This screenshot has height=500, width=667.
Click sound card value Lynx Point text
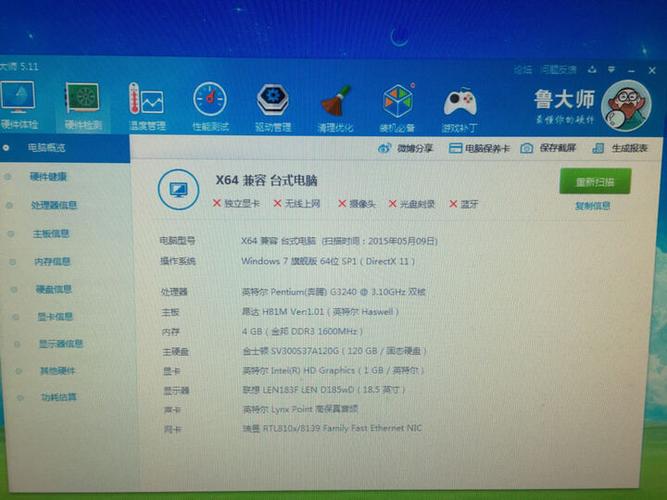(x=300, y=409)
